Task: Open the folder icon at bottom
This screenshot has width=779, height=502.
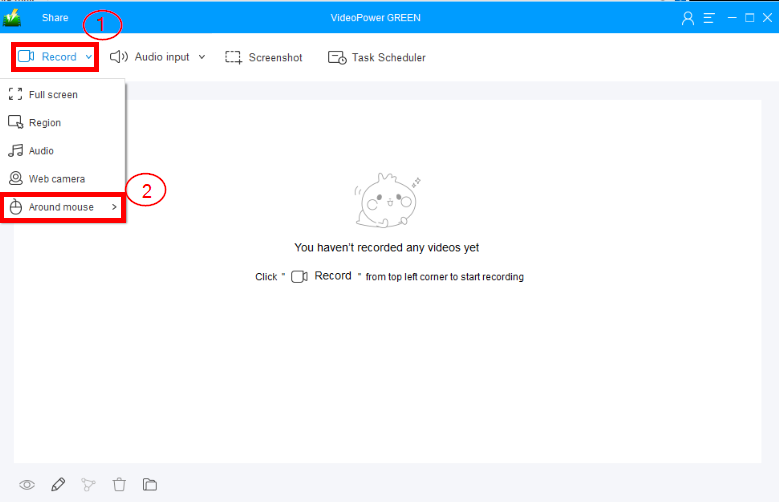Action: point(150,484)
